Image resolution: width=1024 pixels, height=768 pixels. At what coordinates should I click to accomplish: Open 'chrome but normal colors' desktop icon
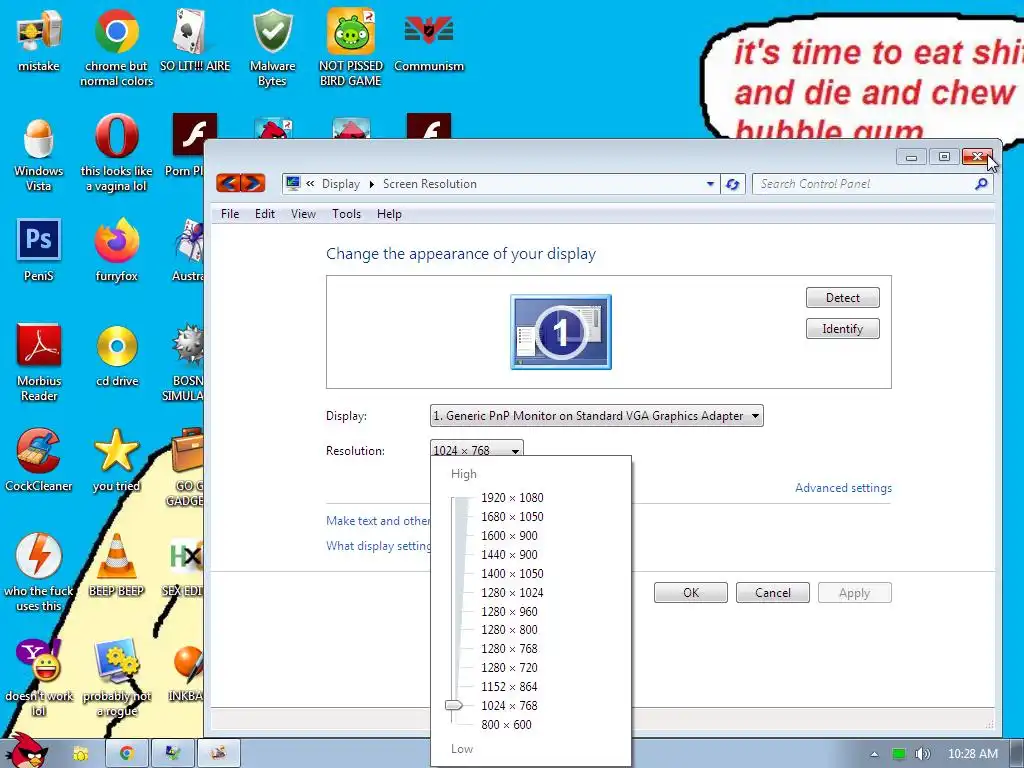pyautogui.click(x=116, y=47)
